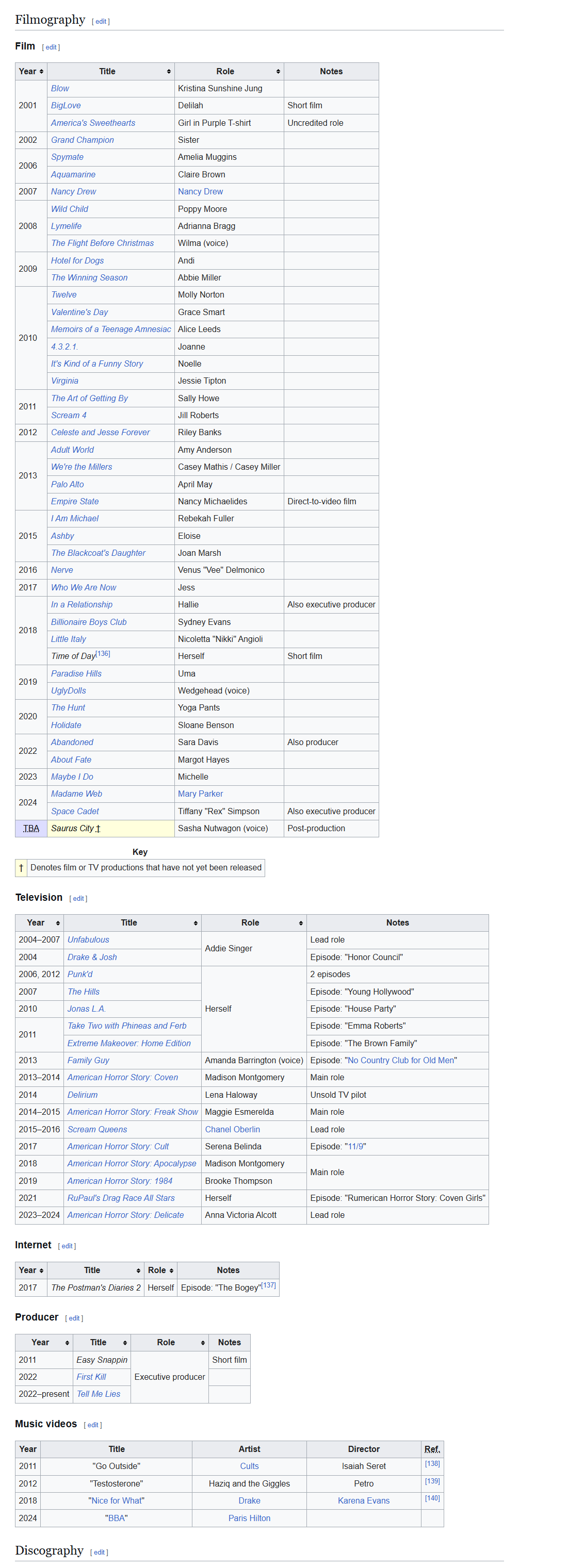Open the 11/9 episode link
Screen dimensions: 568x1568
(355, 1146)
